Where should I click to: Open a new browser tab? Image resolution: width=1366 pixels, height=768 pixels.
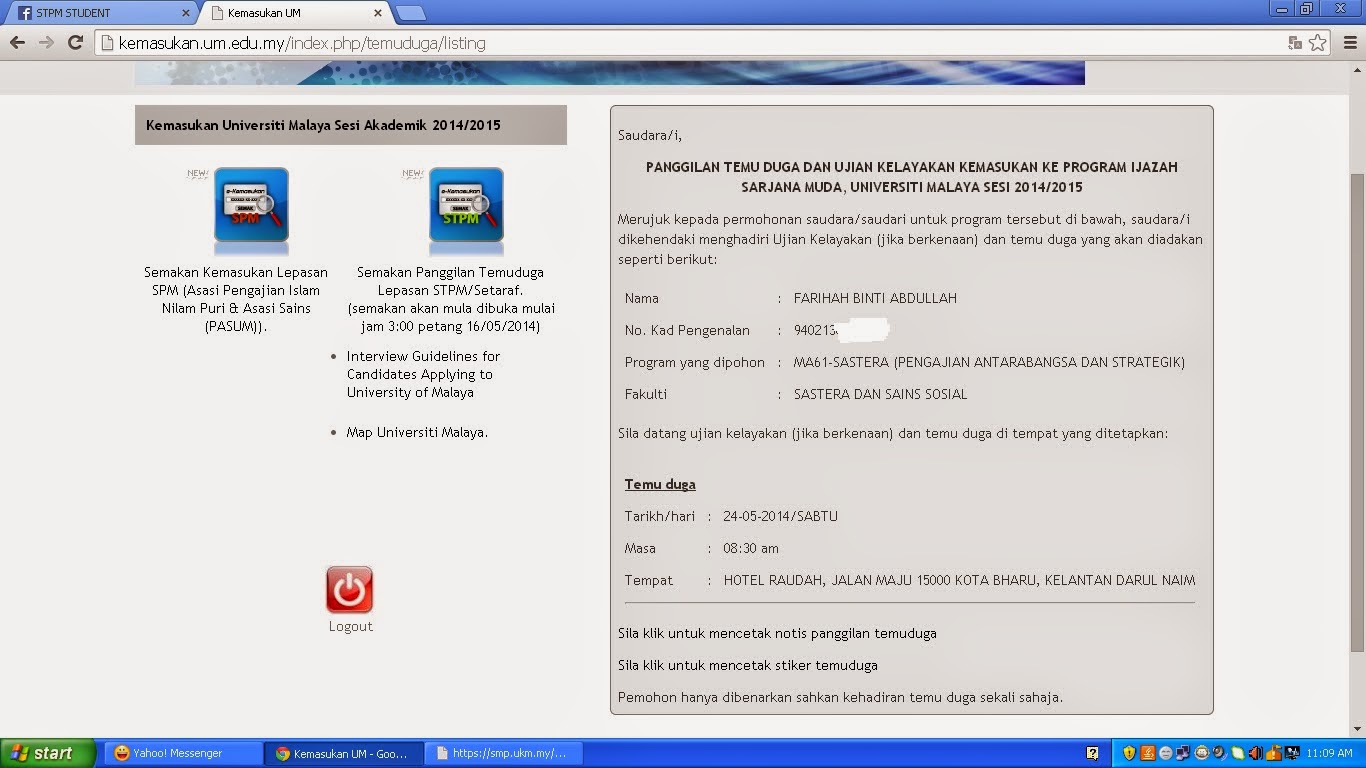[x=411, y=13]
